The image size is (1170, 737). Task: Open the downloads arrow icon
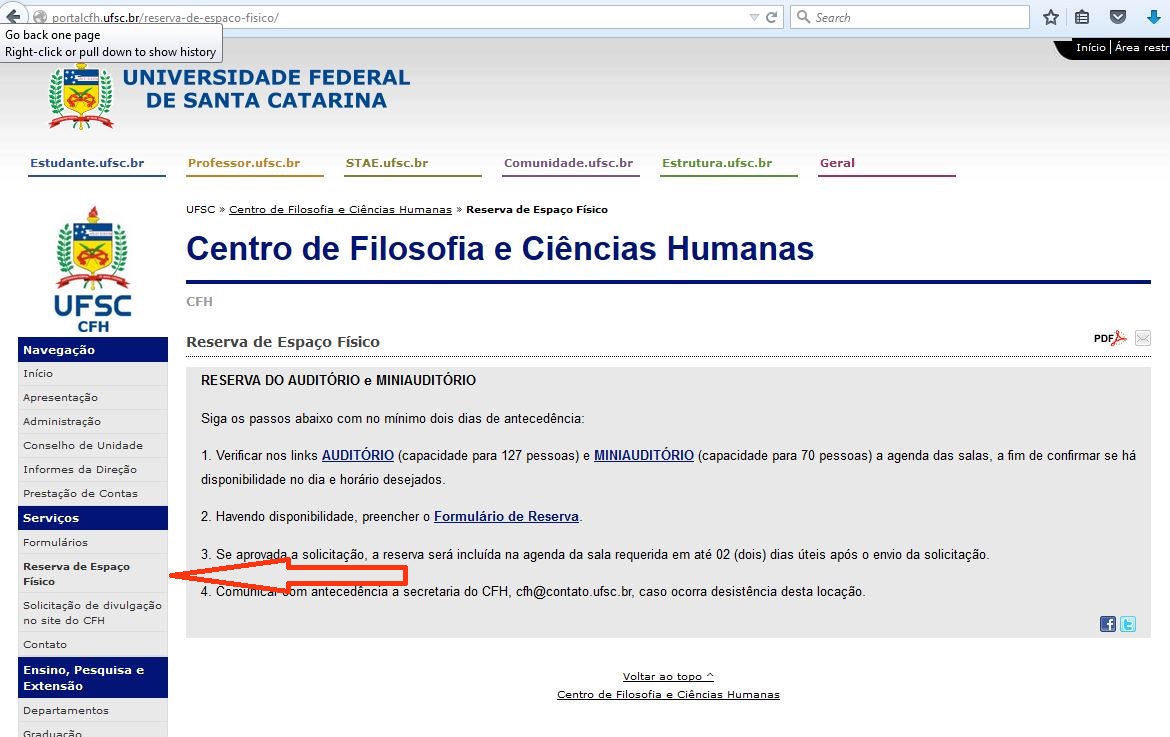(1154, 17)
